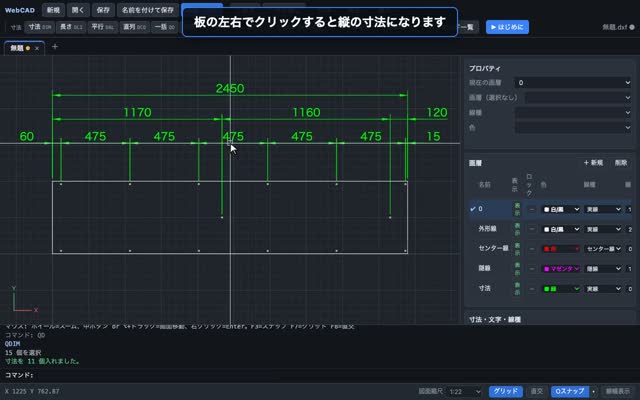Toggle the グリッド grid button
The height and width of the screenshot is (400, 640).
506,391
